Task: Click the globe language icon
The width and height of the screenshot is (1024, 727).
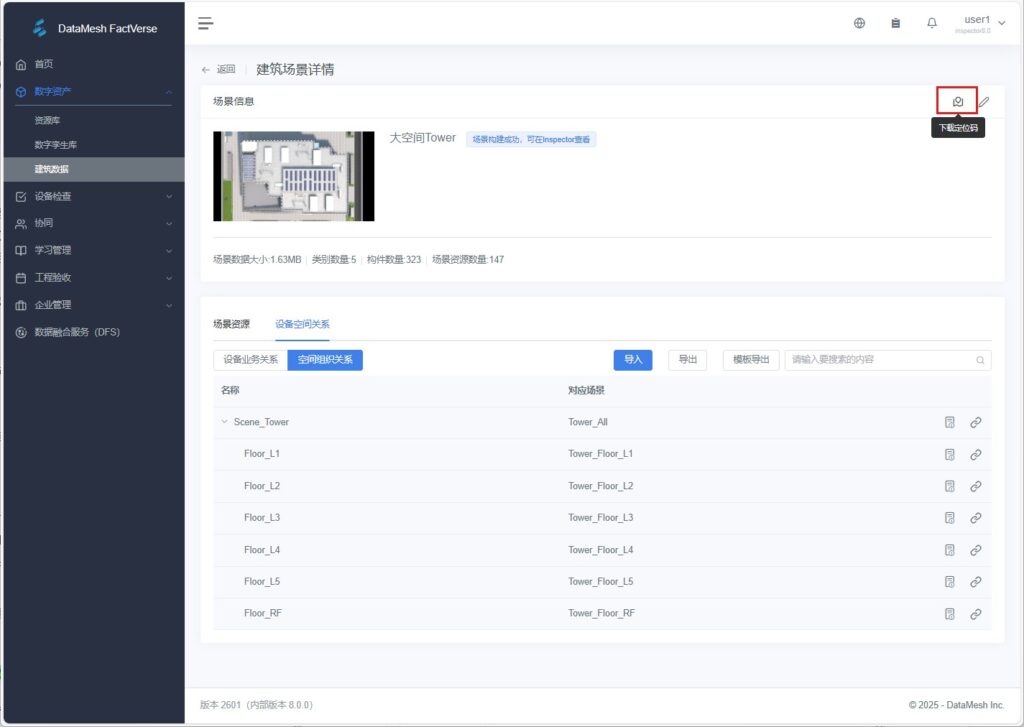Action: click(859, 23)
